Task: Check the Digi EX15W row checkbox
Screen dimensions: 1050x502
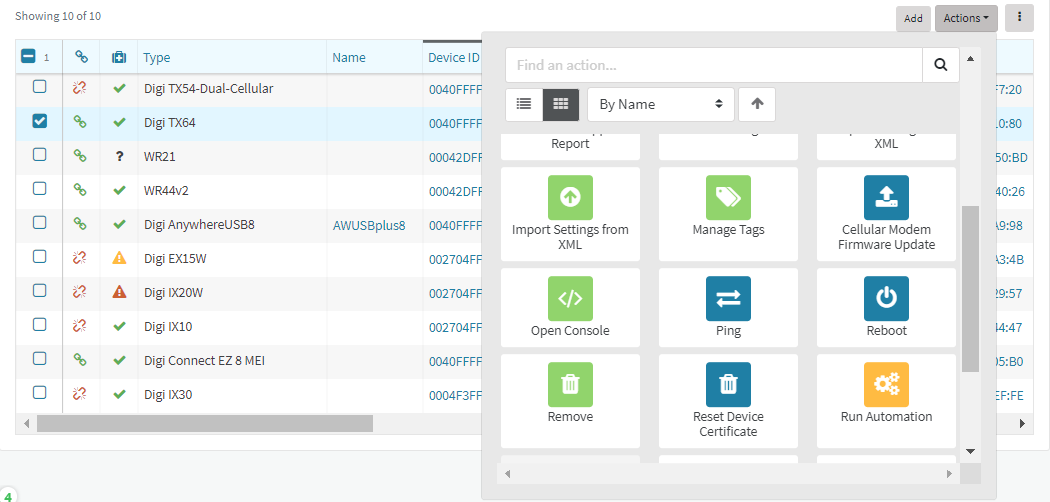Action: pyautogui.click(x=40, y=256)
